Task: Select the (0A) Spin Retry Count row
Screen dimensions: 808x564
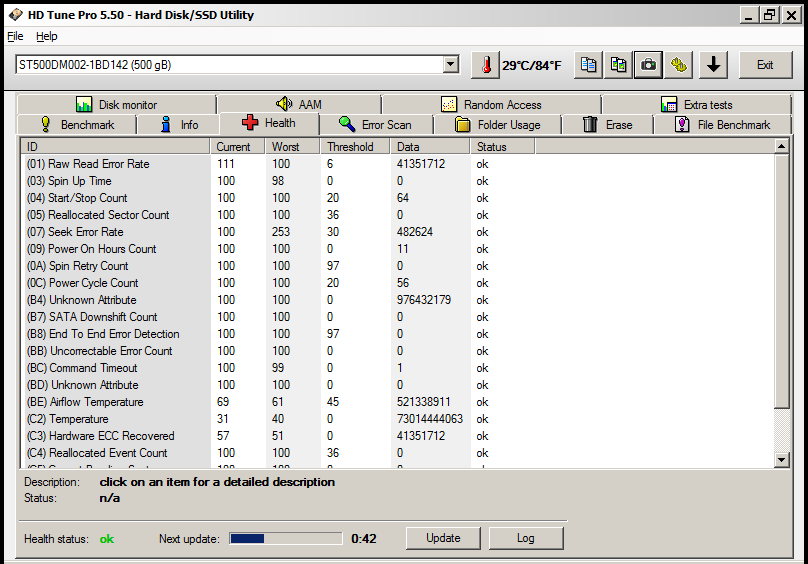Action: pos(397,266)
